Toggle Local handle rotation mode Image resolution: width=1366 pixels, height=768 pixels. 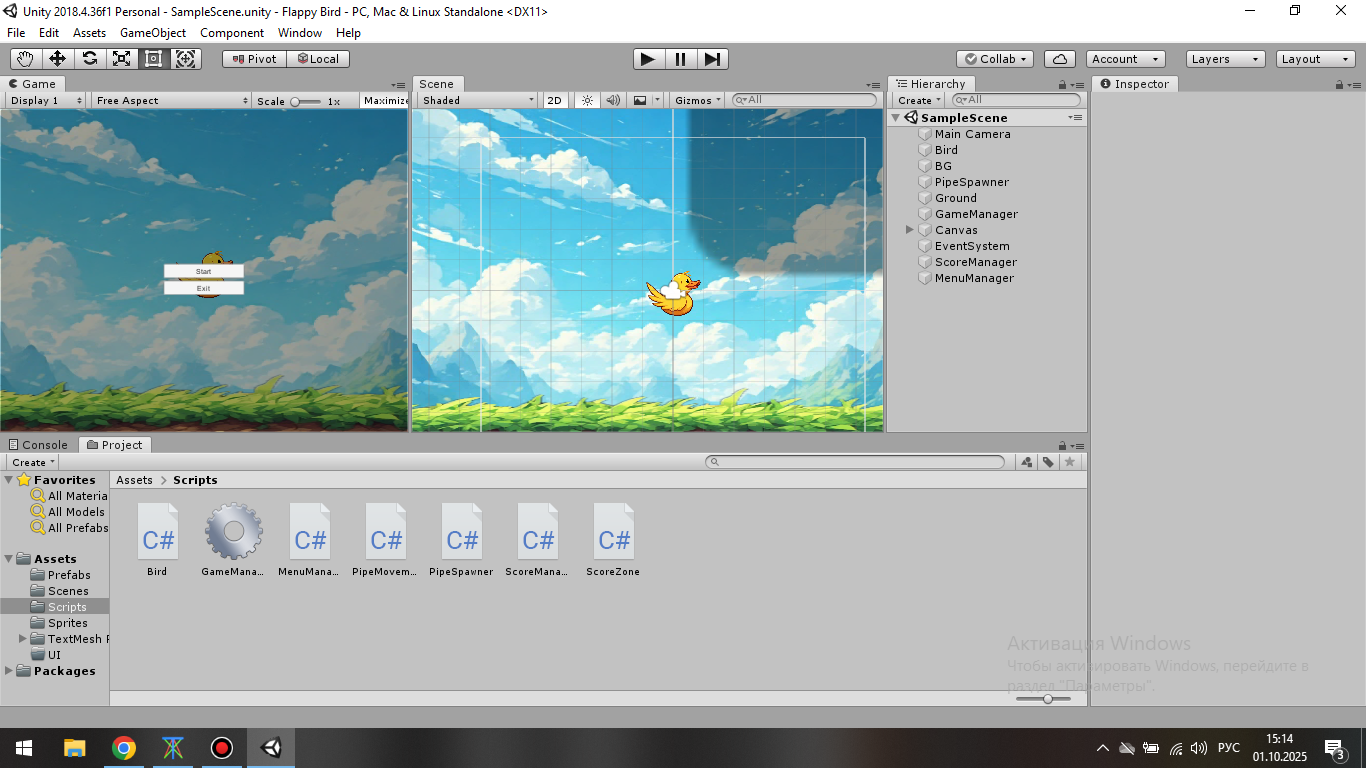pos(318,59)
